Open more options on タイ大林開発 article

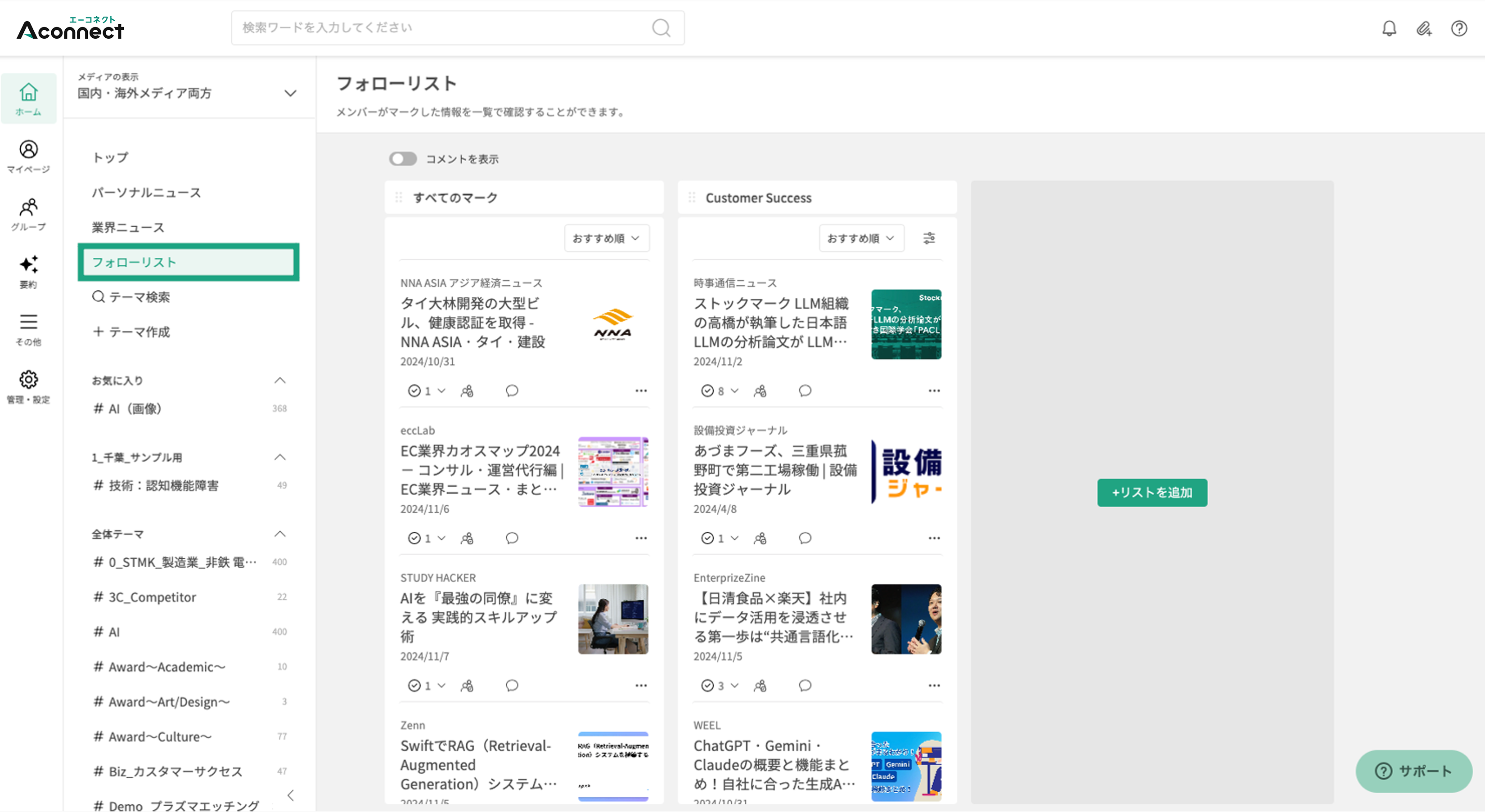(x=641, y=391)
